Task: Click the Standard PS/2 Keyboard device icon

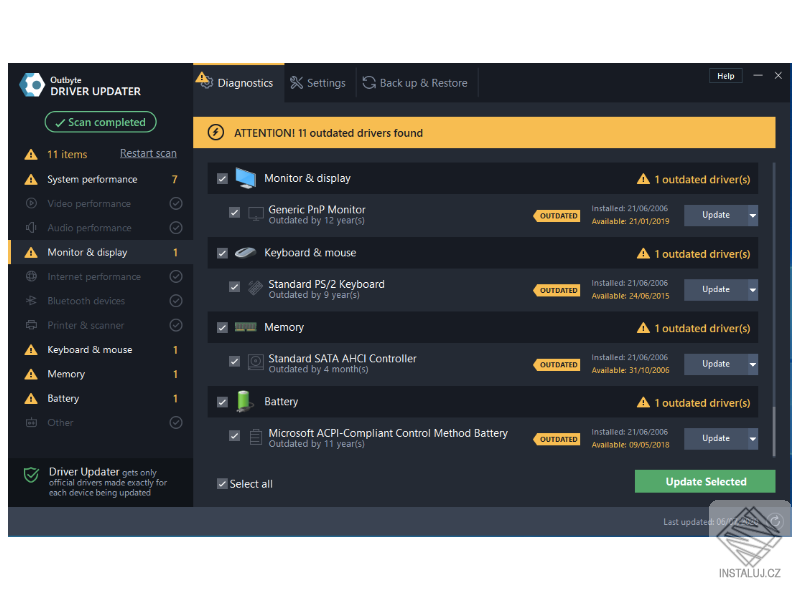Action: coord(256,288)
